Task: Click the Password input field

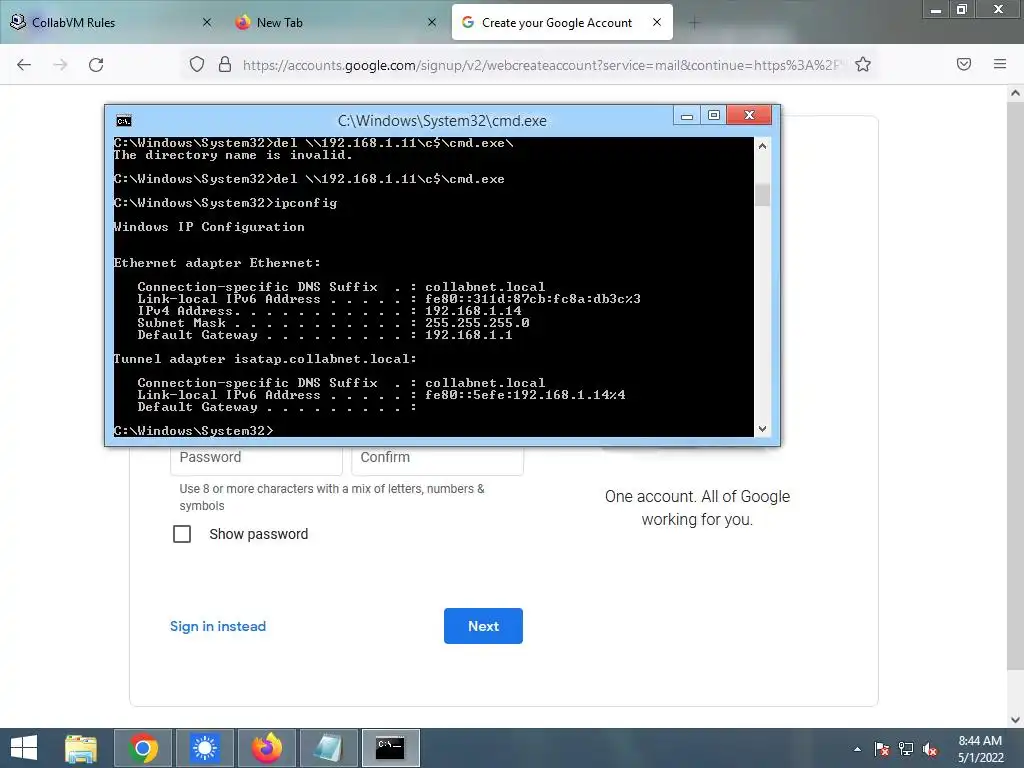Action: pos(256,459)
